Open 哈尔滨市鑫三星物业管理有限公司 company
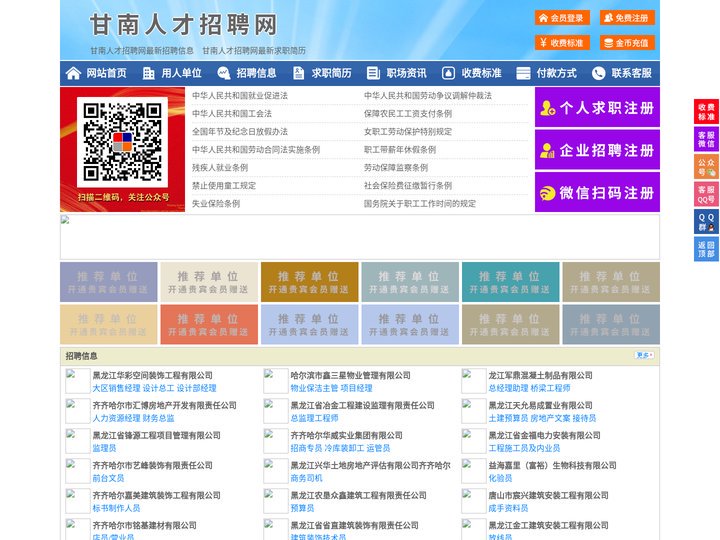Viewport: 720px width, 540px height. pos(350,375)
